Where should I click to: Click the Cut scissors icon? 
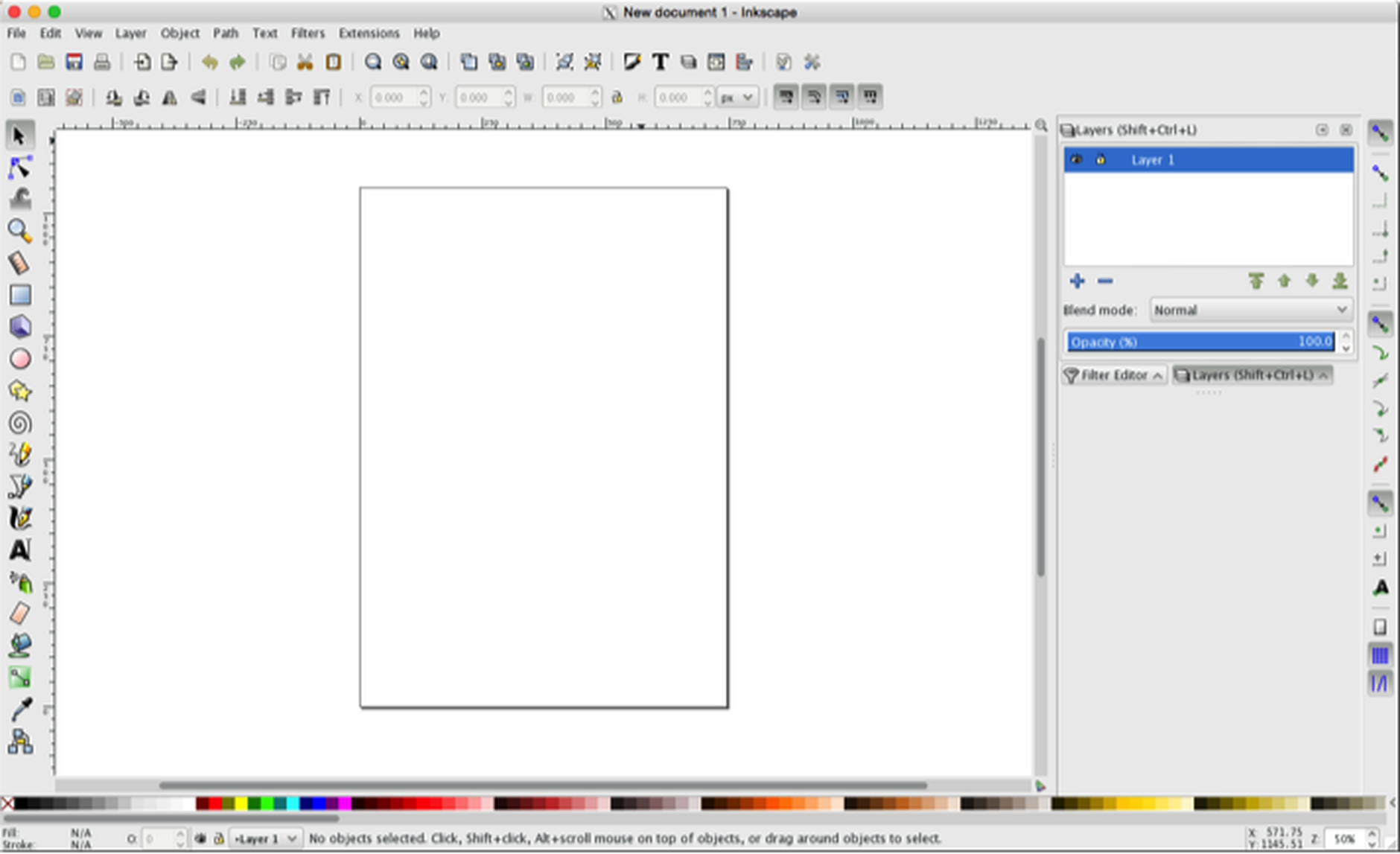click(305, 62)
